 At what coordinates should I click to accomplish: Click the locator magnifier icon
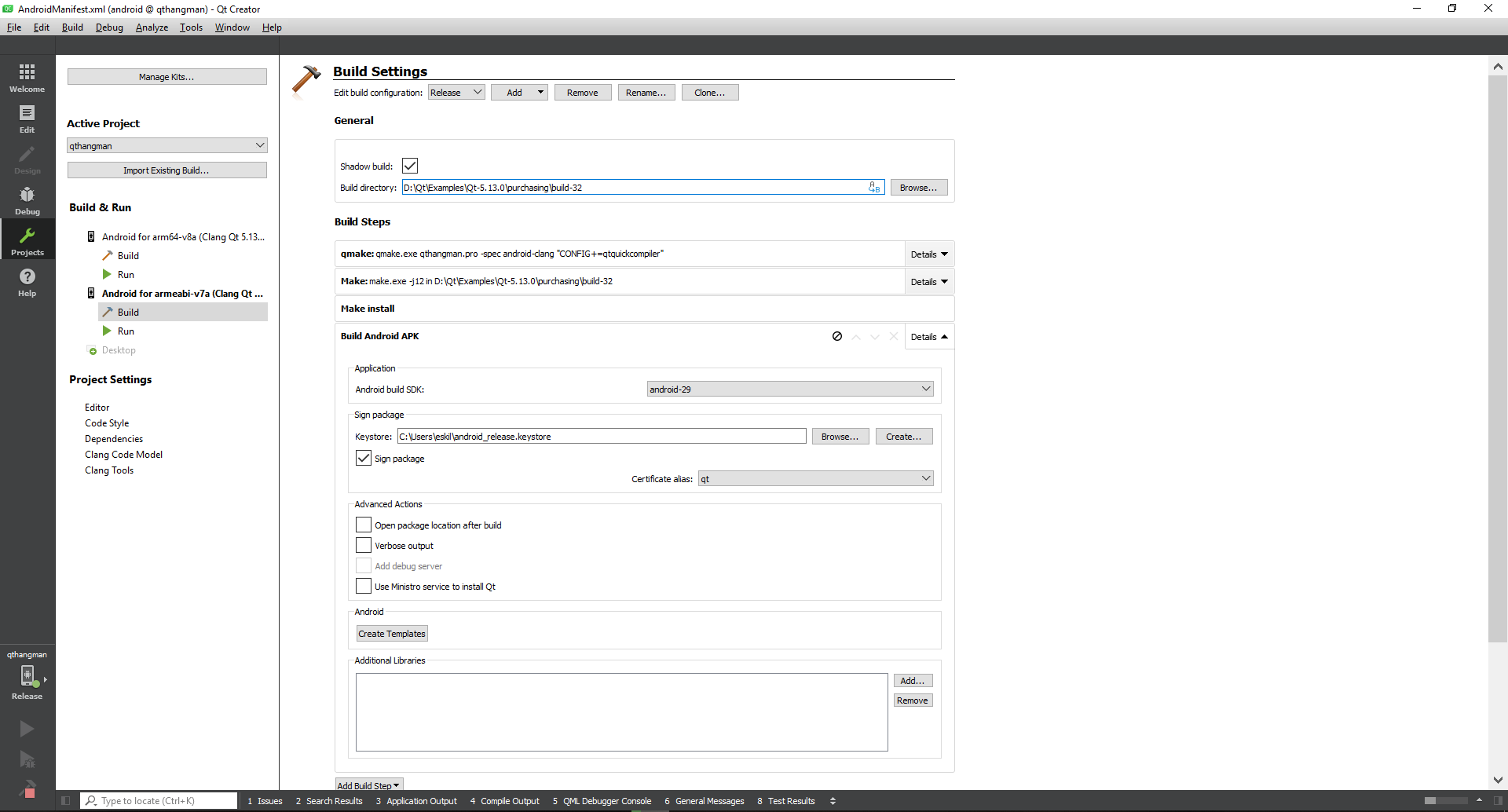pos(91,801)
